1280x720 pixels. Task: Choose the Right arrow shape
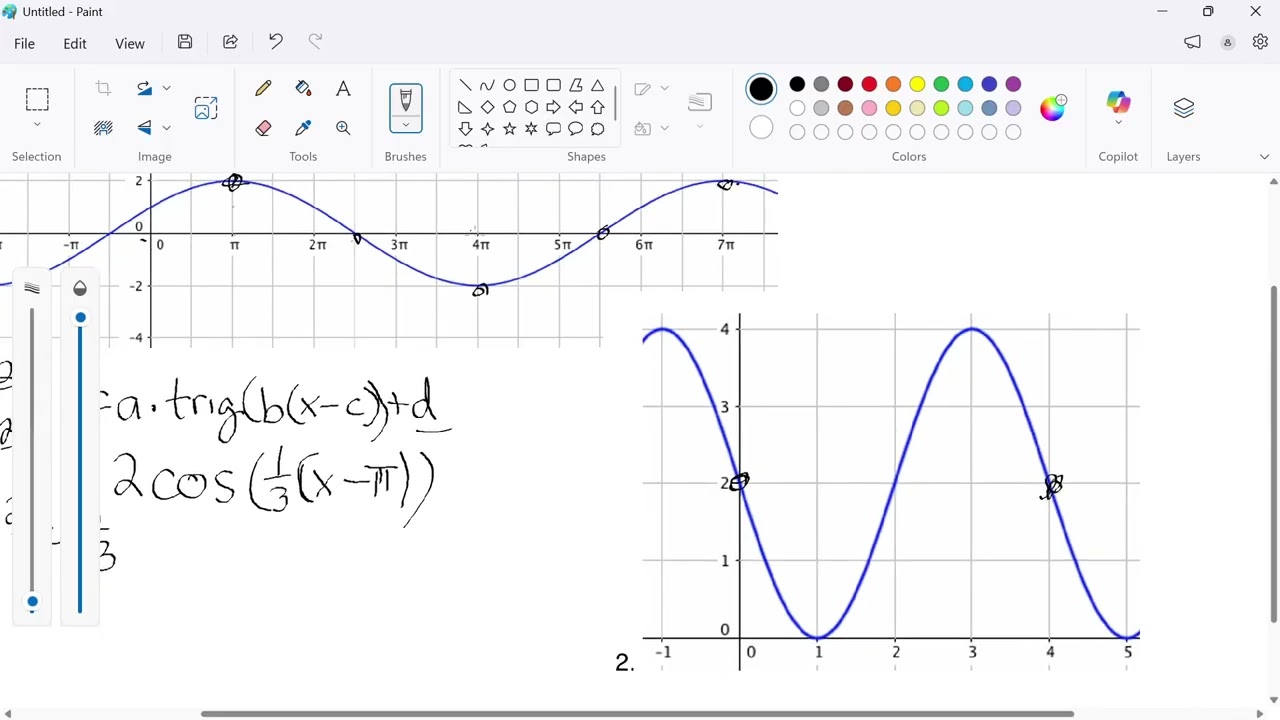click(x=553, y=107)
